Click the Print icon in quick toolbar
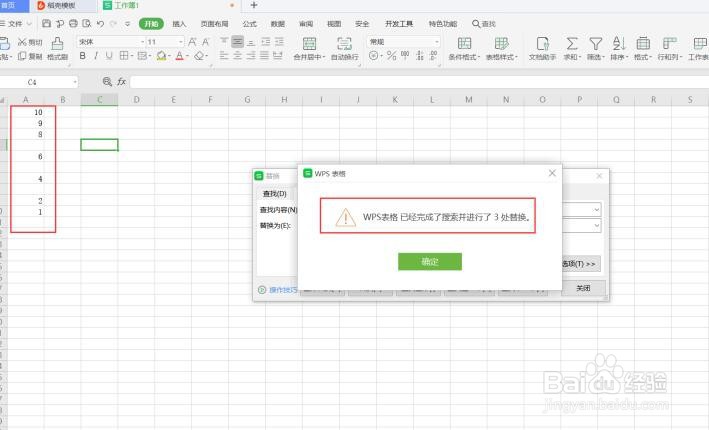This screenshot has height=430, width=709. [x=73, y=24]
